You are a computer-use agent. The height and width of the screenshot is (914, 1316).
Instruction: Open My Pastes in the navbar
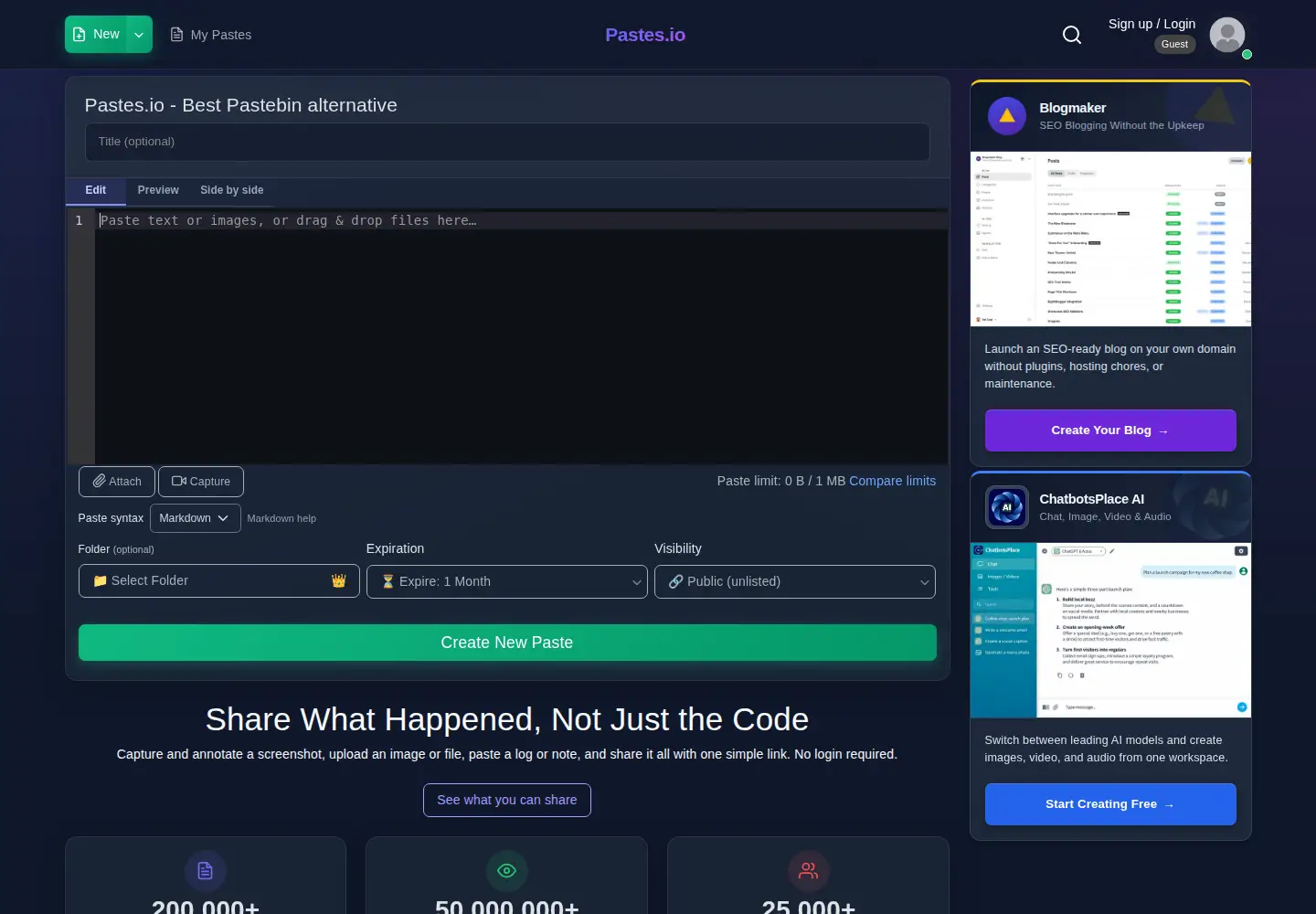coord(211,35)
